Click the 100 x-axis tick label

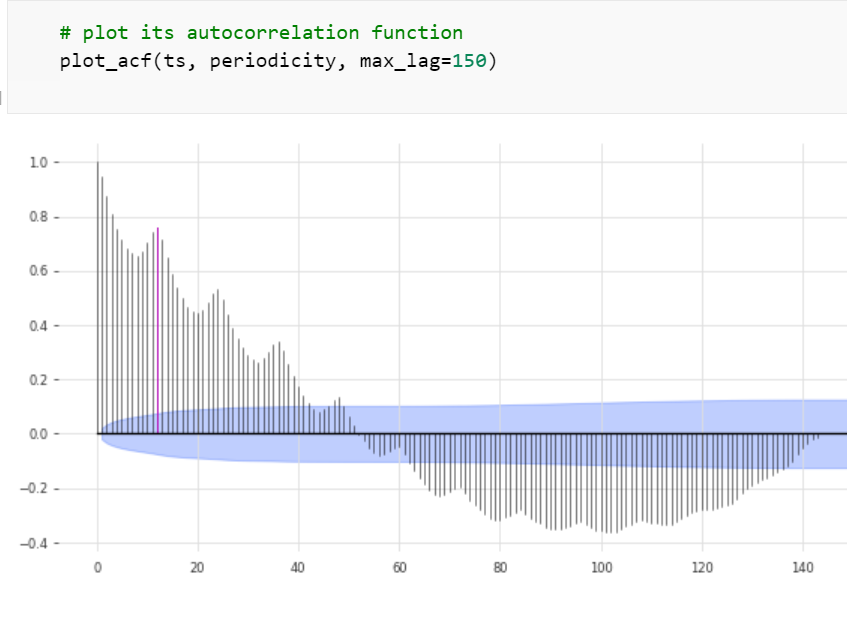[602, 568]
